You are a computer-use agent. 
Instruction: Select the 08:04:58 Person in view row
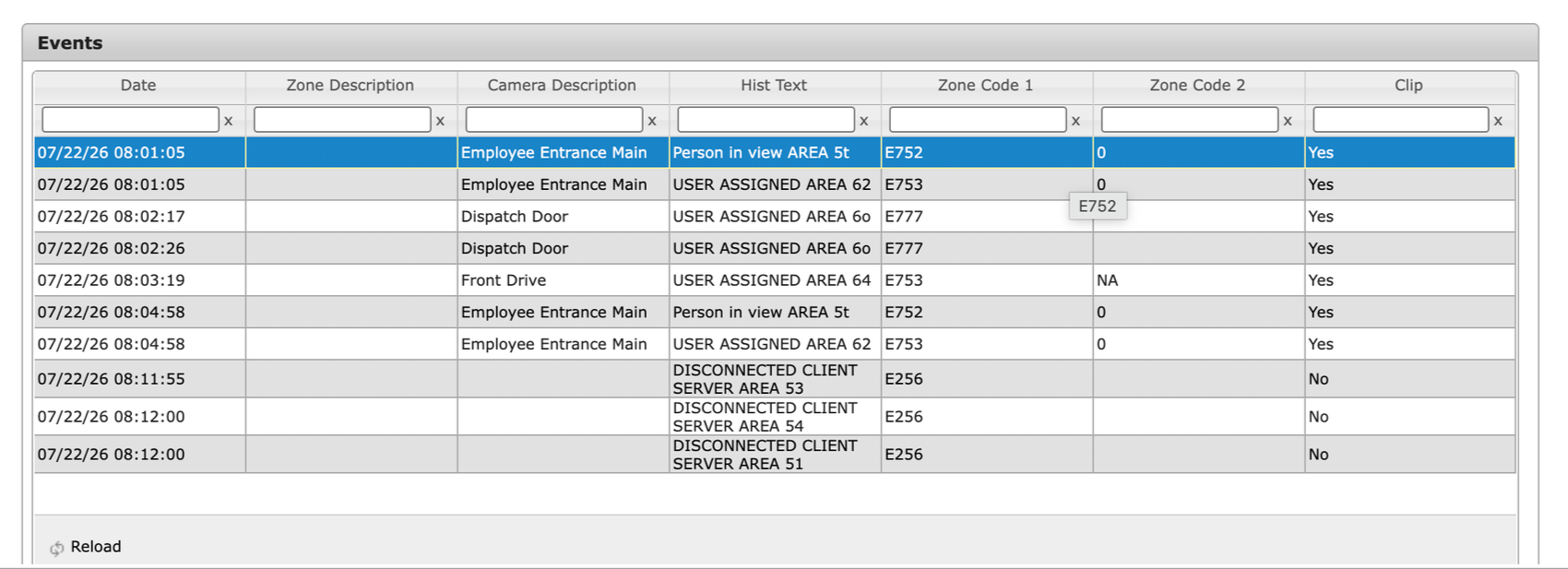click(x=775, y=313)
